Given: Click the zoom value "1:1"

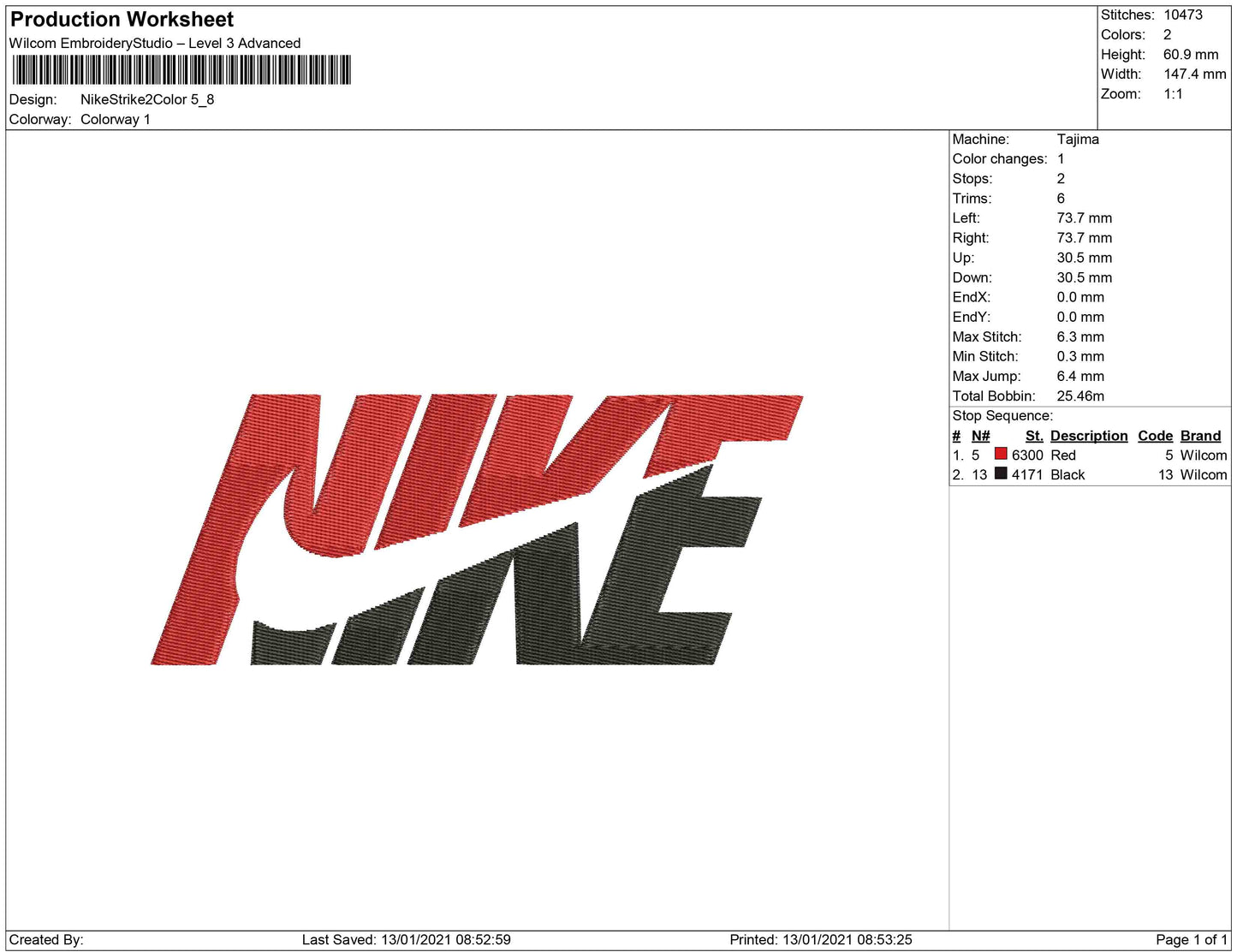Looking at the screenshot, I should (1173, 93).
